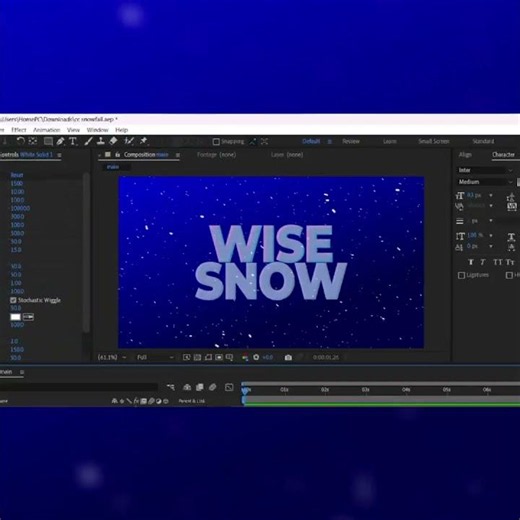Select the Rotation (undo-arrow) tool in toolbar
Screen dimensions: 520x520
21,141
